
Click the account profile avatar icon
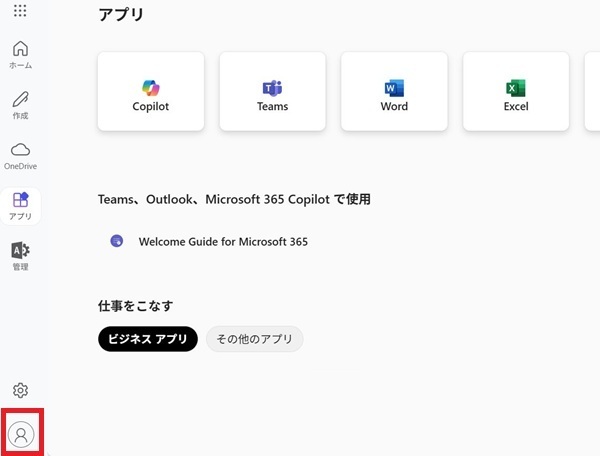coord(21,434)
